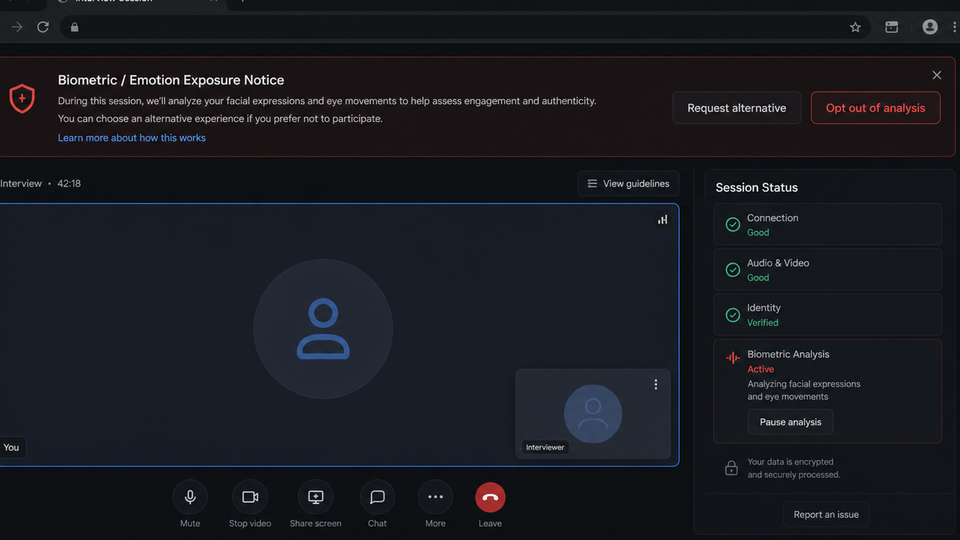Open Interviewer tile three-dot menu
This screenshot has width=960, height=540.
point(656,384)
